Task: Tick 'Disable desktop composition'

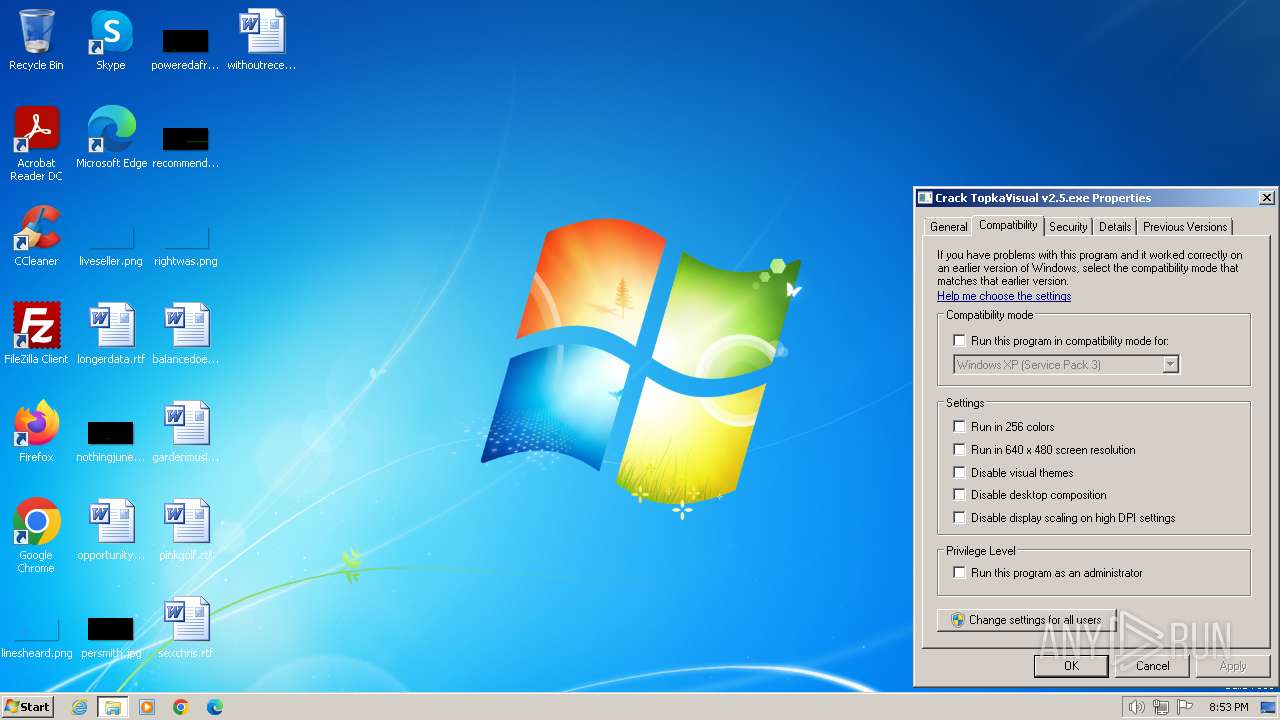Action: (960, 495)
